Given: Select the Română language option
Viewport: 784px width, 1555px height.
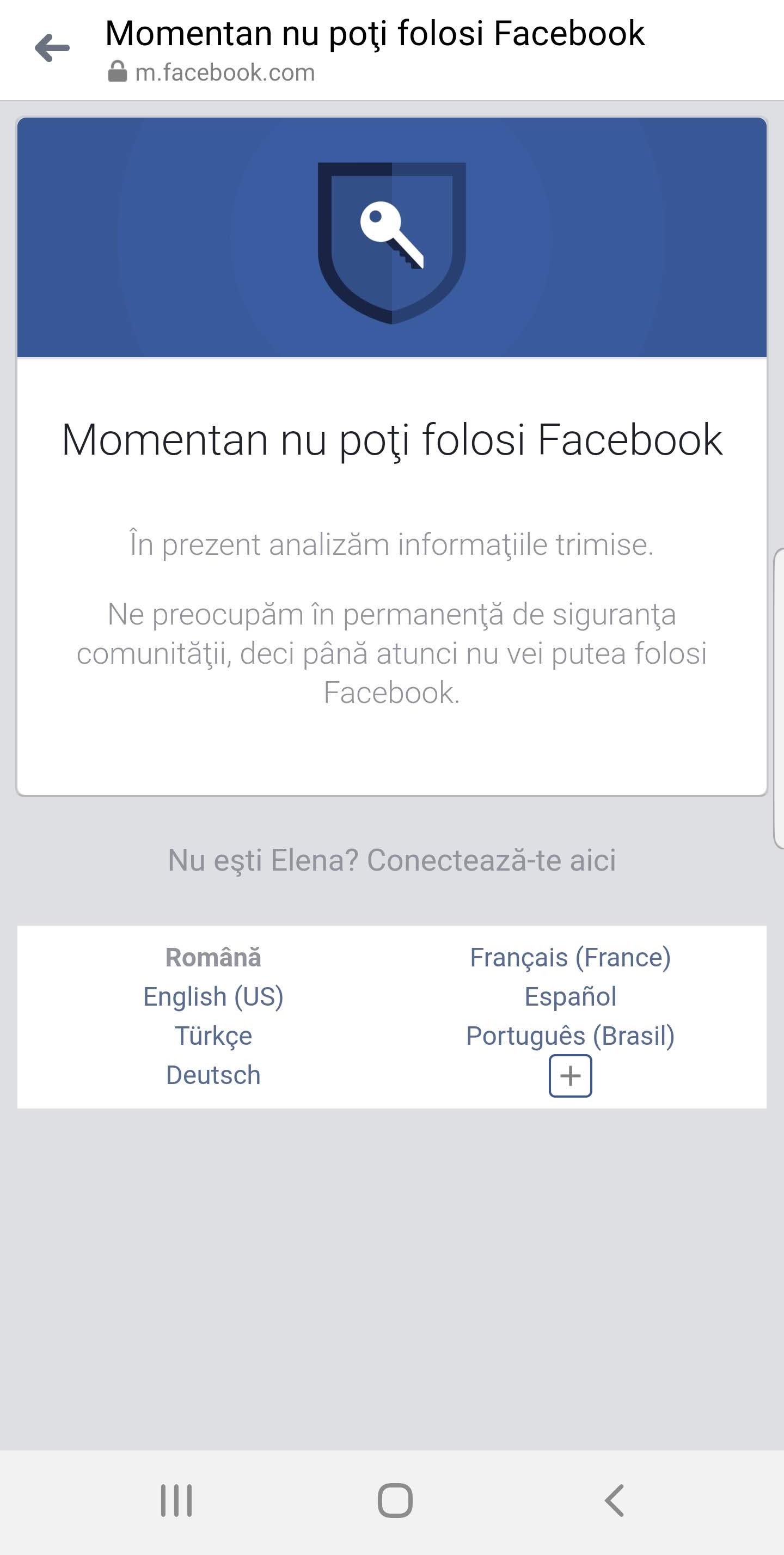Looking at the screenshot, I should 213,957.
